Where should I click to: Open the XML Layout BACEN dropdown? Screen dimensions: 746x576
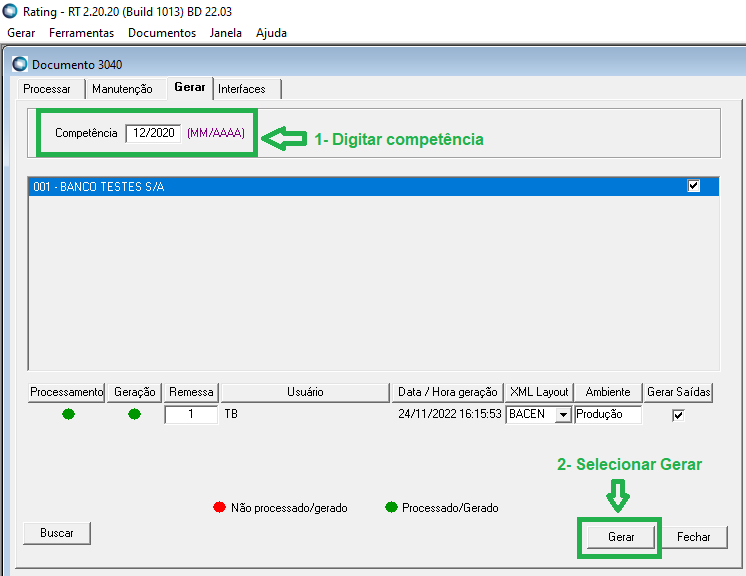point(563,414)
